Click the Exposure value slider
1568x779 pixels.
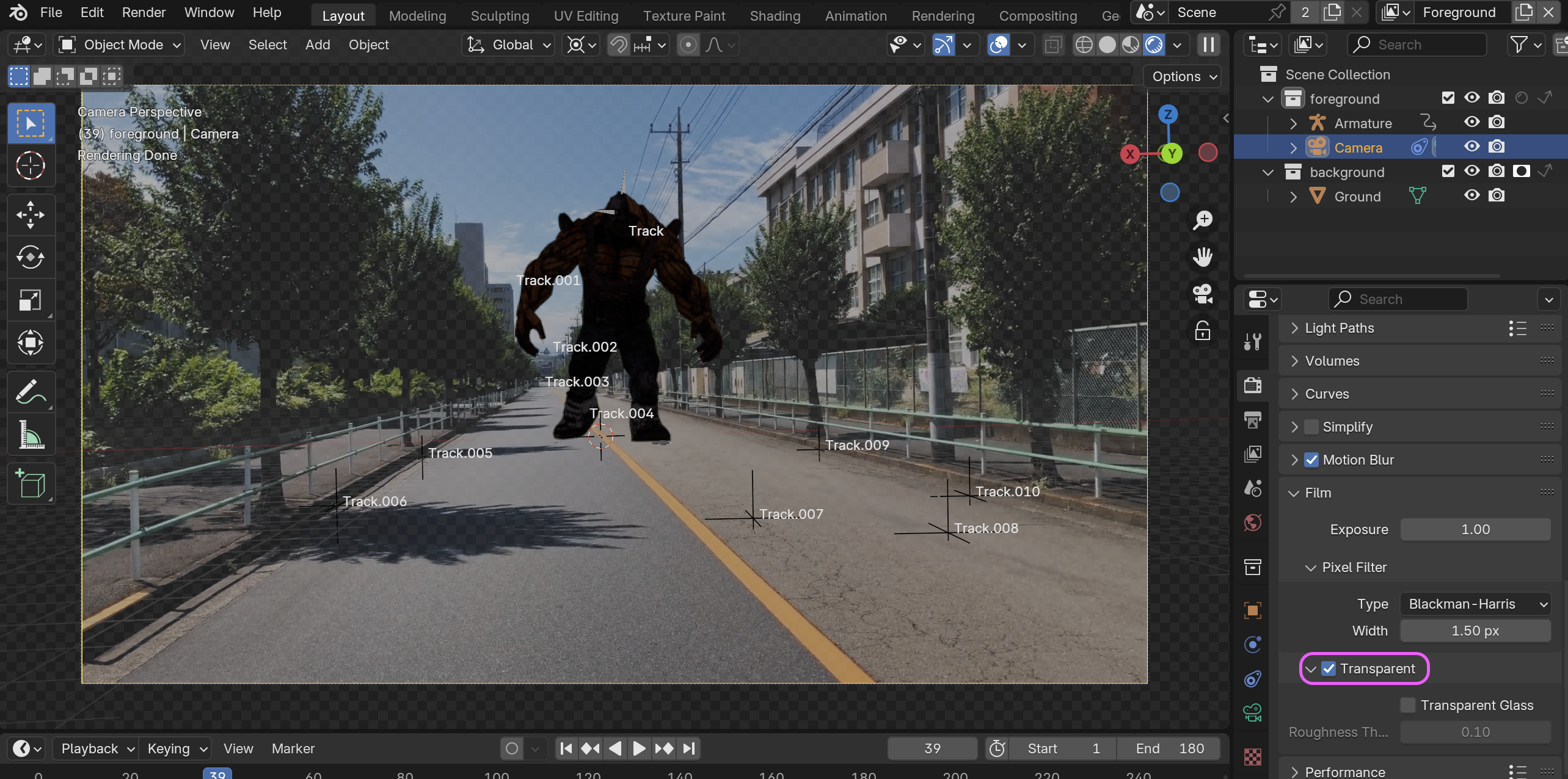(1475, 529)
